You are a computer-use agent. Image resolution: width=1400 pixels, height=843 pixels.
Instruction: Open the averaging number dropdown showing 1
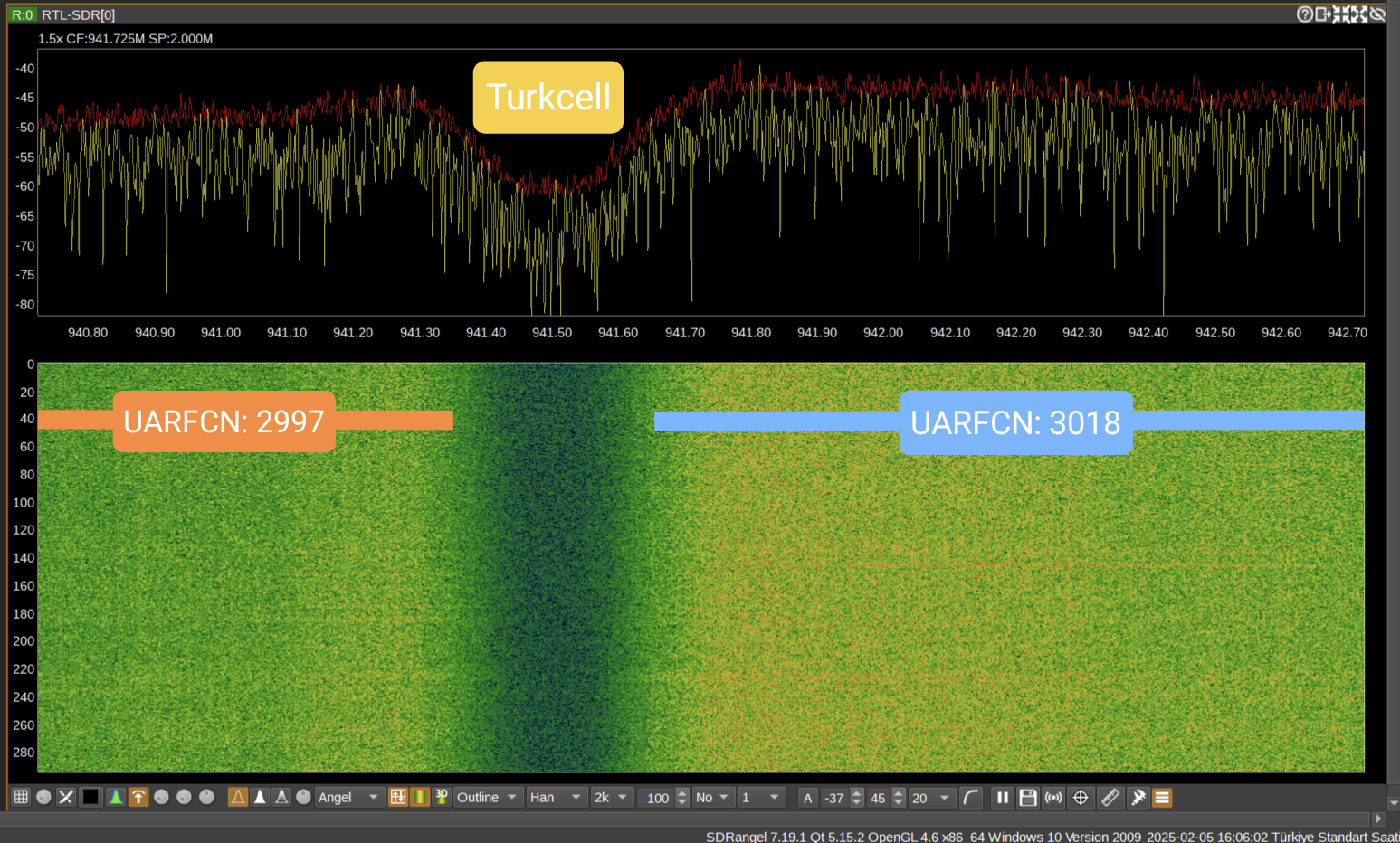761,797
